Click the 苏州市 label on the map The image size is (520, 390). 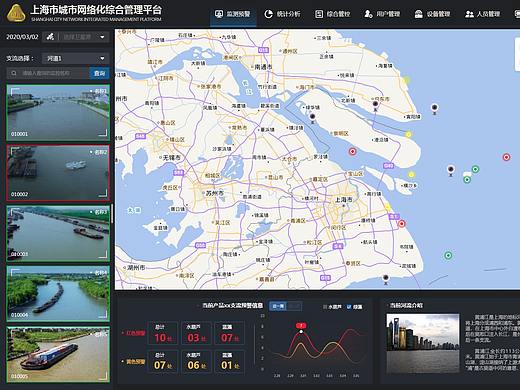(x=215, y=193)
